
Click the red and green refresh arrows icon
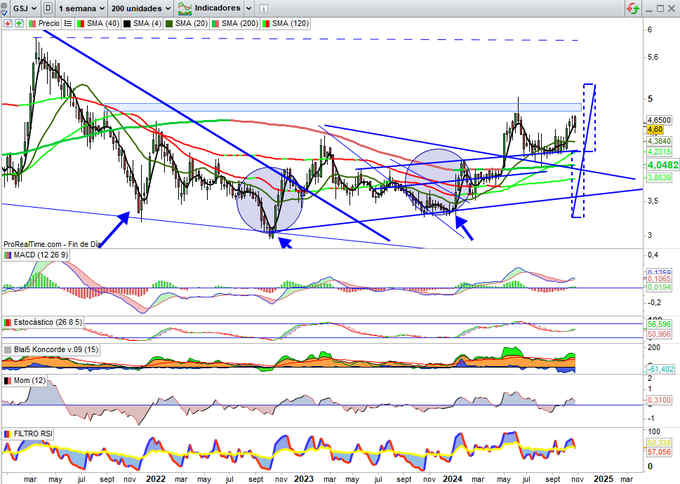tap(633, 8)
